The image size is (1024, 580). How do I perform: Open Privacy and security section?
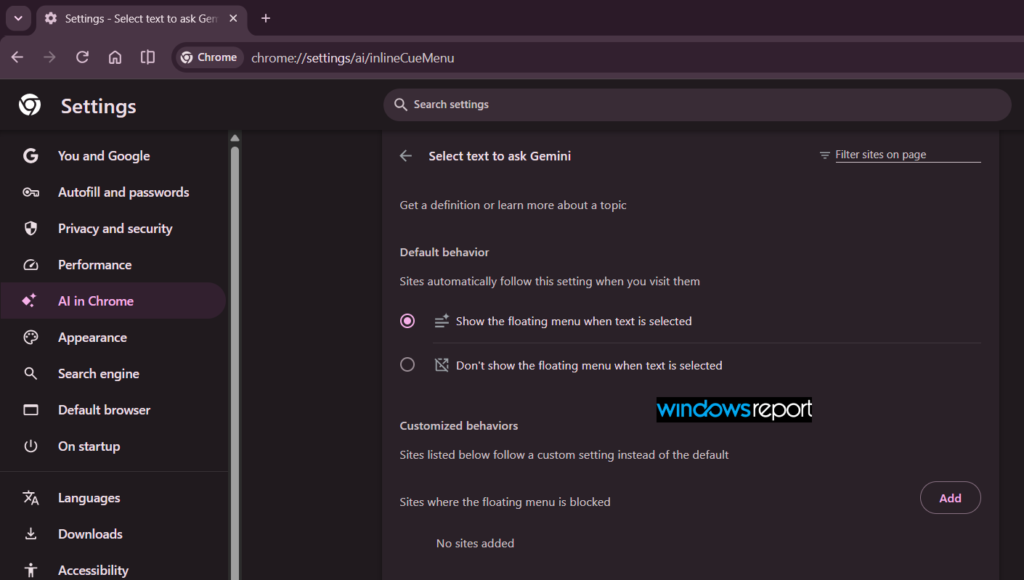(114, 229)
